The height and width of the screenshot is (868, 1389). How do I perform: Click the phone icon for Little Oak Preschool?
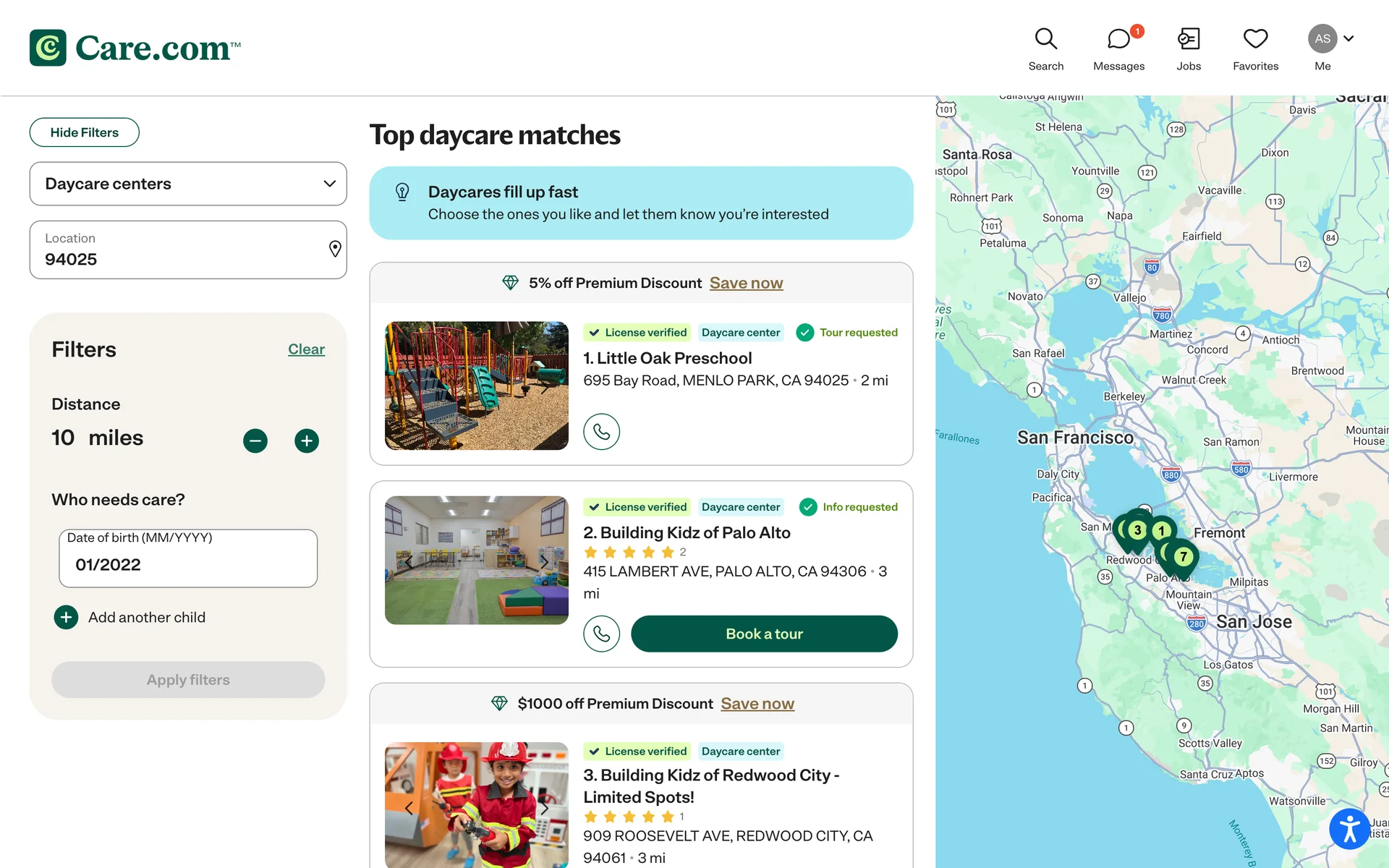pyautogui.click(x=601, y=432)
